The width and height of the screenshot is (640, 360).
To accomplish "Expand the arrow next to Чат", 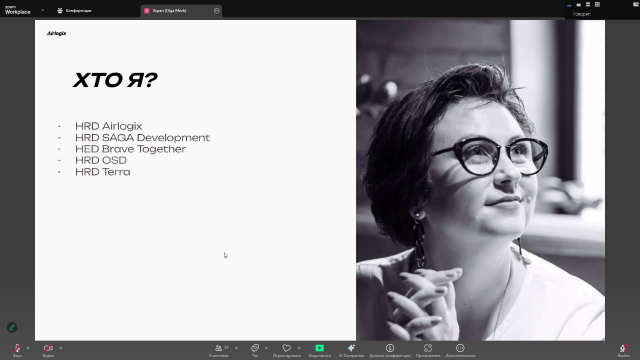I will click(267, 348).
